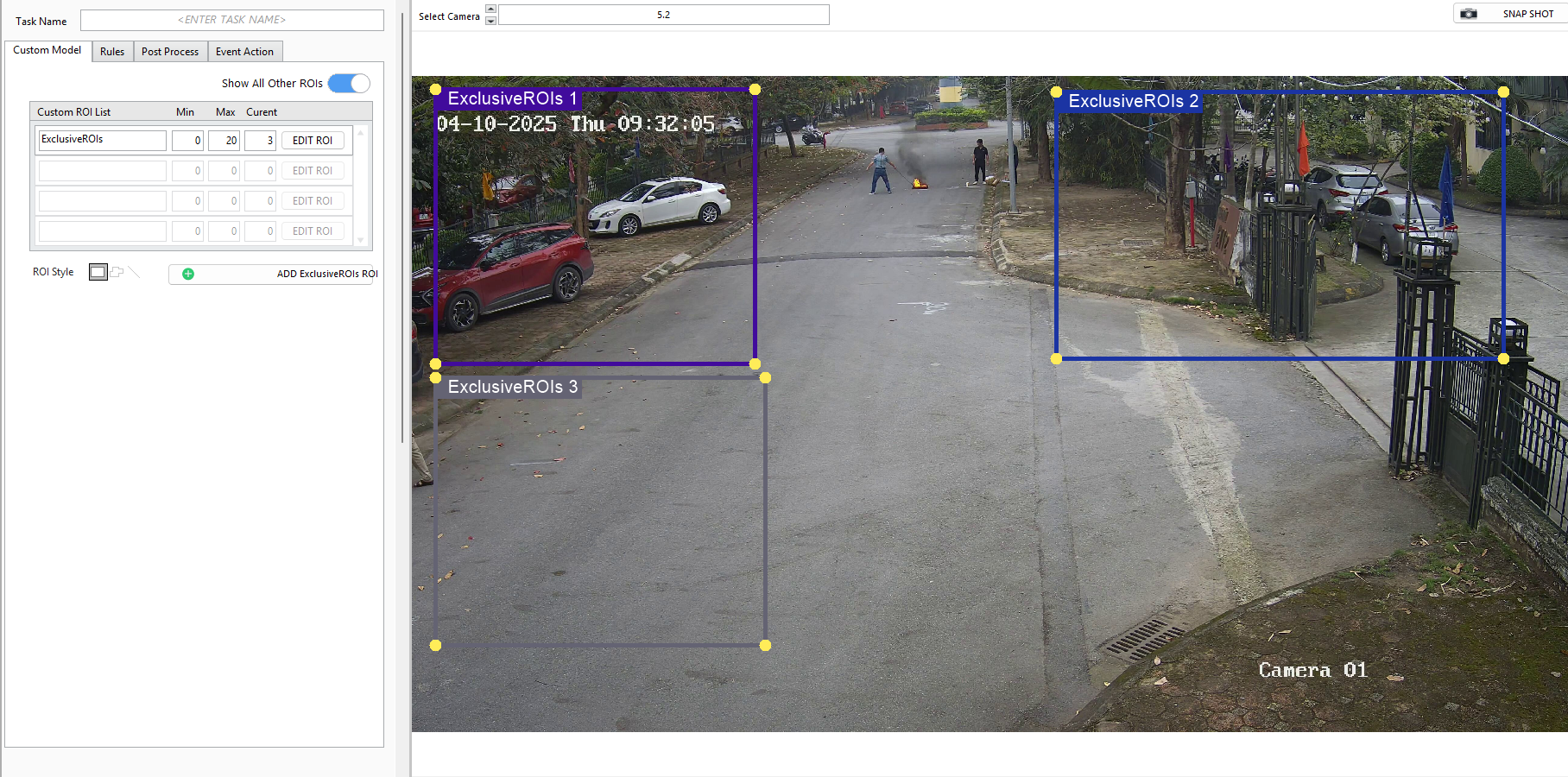Toggle the Show All Other ROIs switch
This screenshot has width=1568, height=777.
349,83
